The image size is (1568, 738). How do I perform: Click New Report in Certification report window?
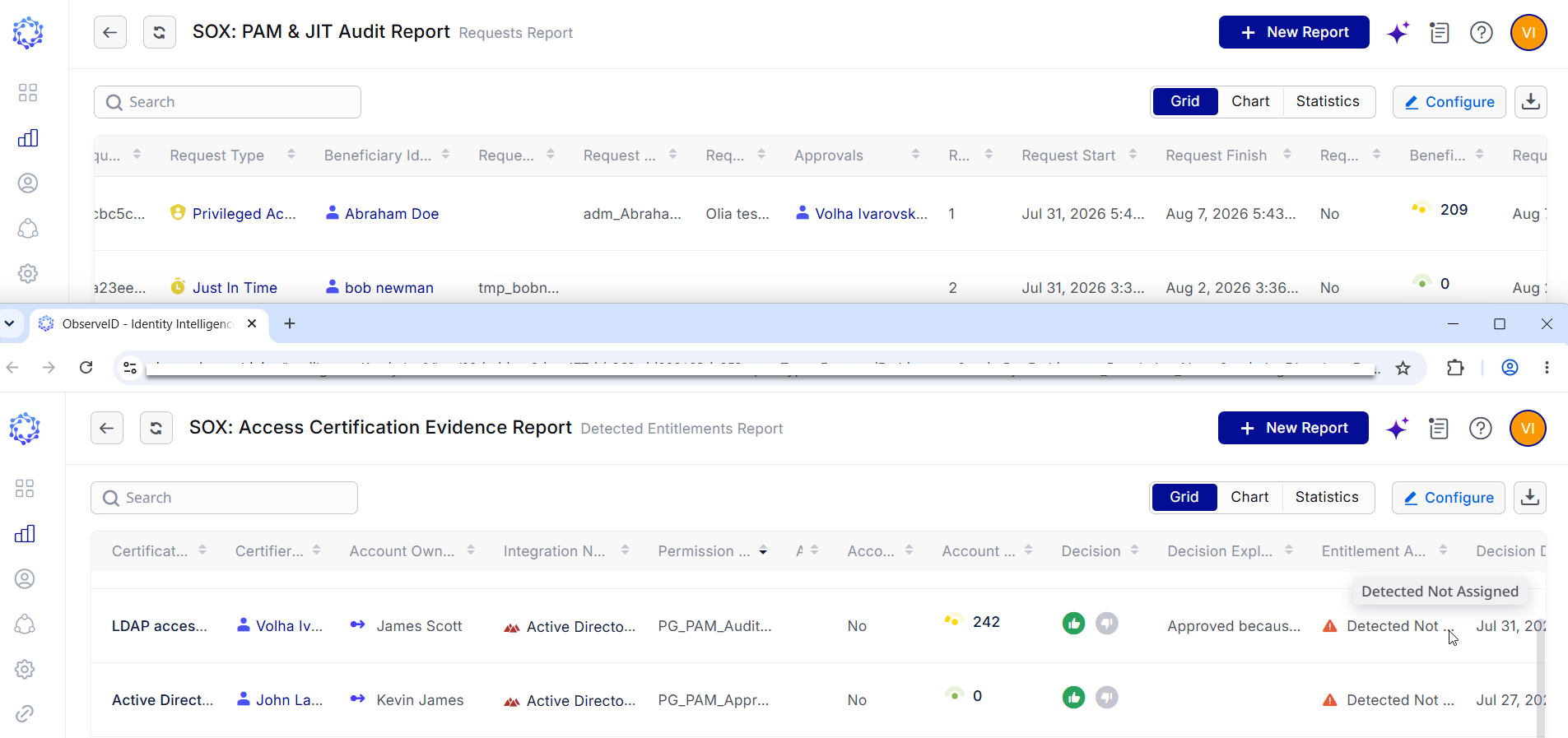[1293, 428]
